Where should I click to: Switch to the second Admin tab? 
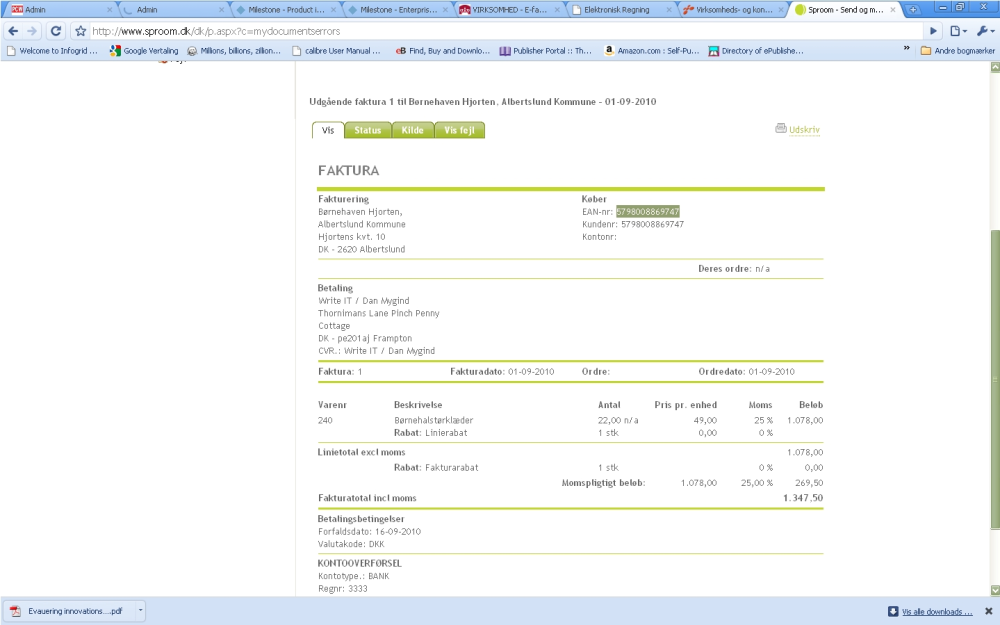[x=172, y=10]
